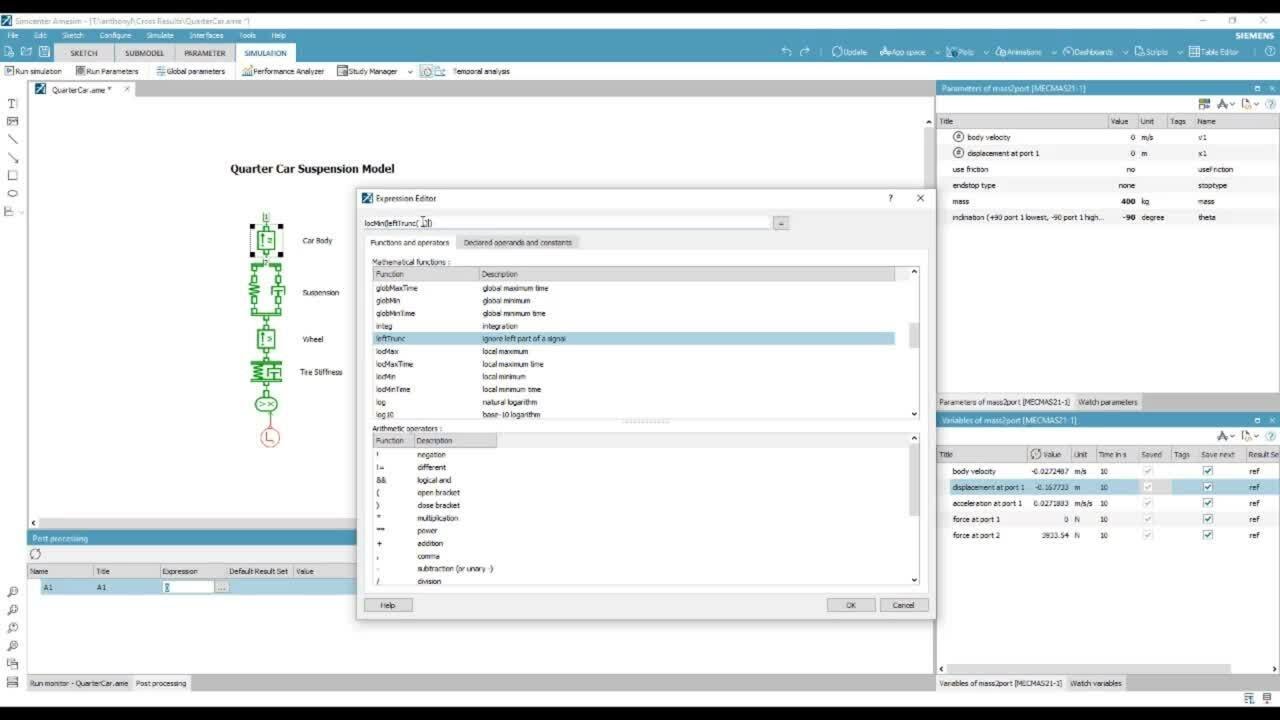Click the help icon in Parameters panel
The image size is (1280, 720).
pyautogui.click(x=1270, y=104)
